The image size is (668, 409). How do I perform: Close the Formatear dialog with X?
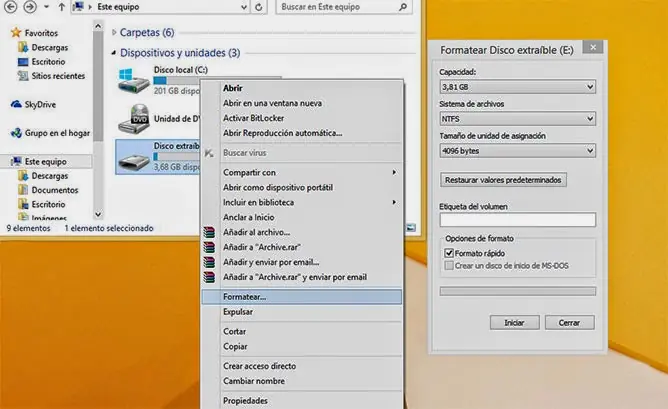(x=593, y=47)
